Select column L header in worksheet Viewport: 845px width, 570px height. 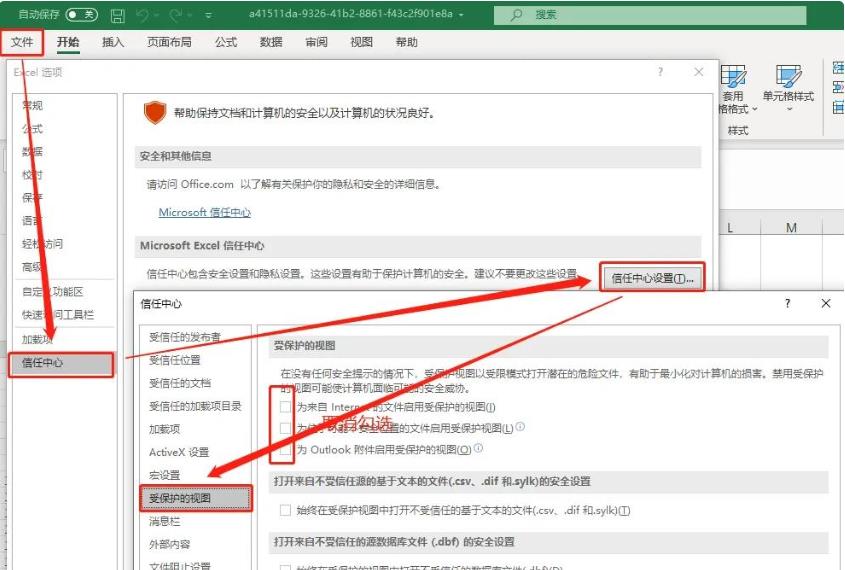click(x=740, y=228)
